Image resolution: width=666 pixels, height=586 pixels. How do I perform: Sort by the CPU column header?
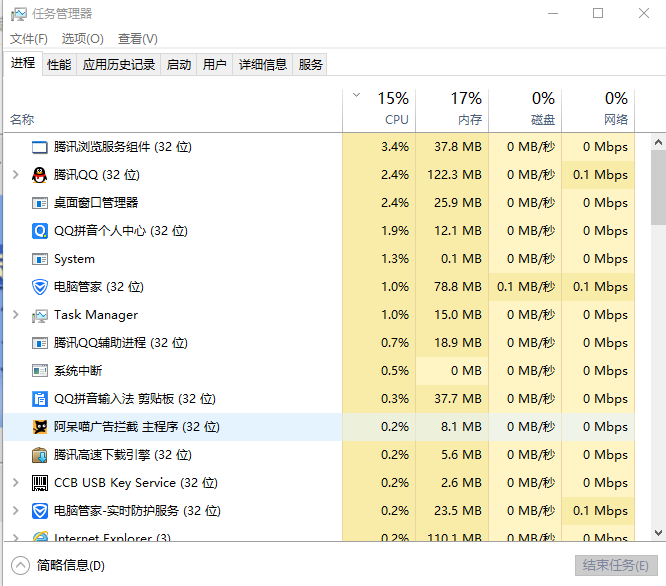(x=379, y=110)
